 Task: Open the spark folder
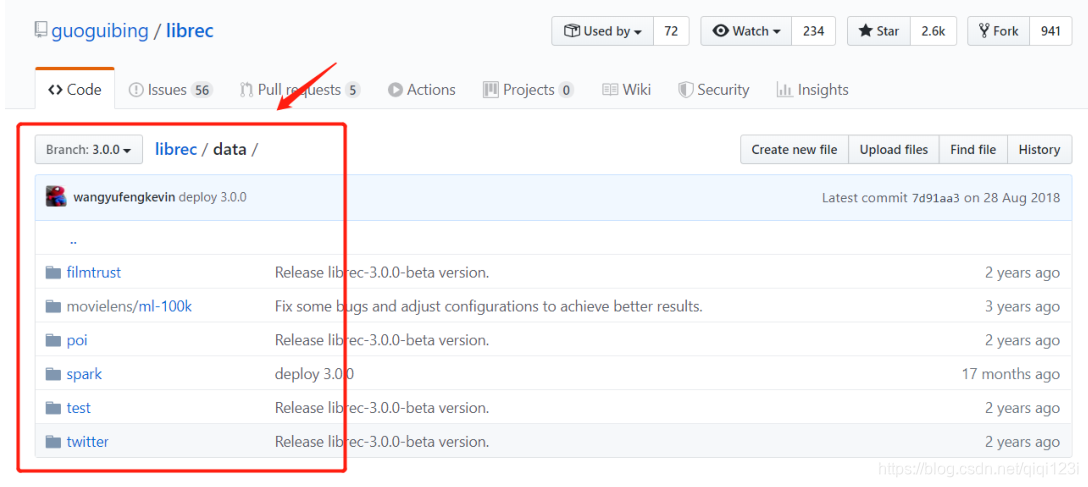point(84,375)
